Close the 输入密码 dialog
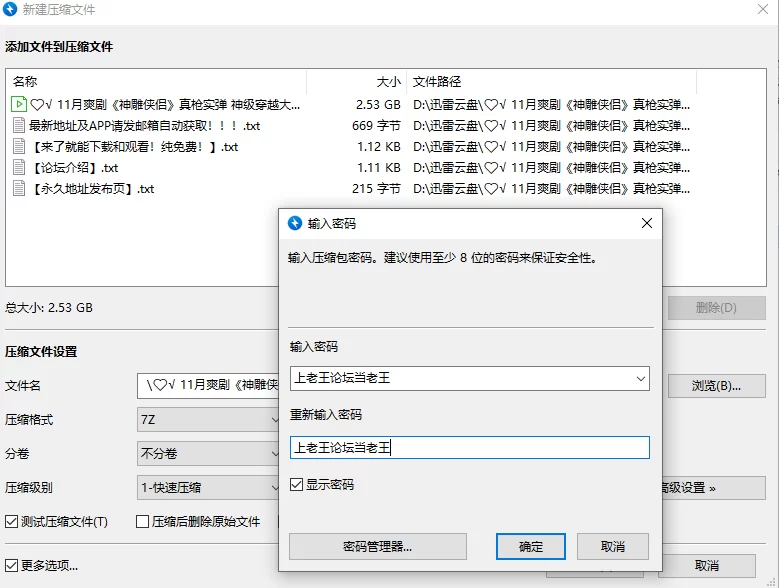The image size is (779, 588). pyautogui.click(x=646, y=223)
